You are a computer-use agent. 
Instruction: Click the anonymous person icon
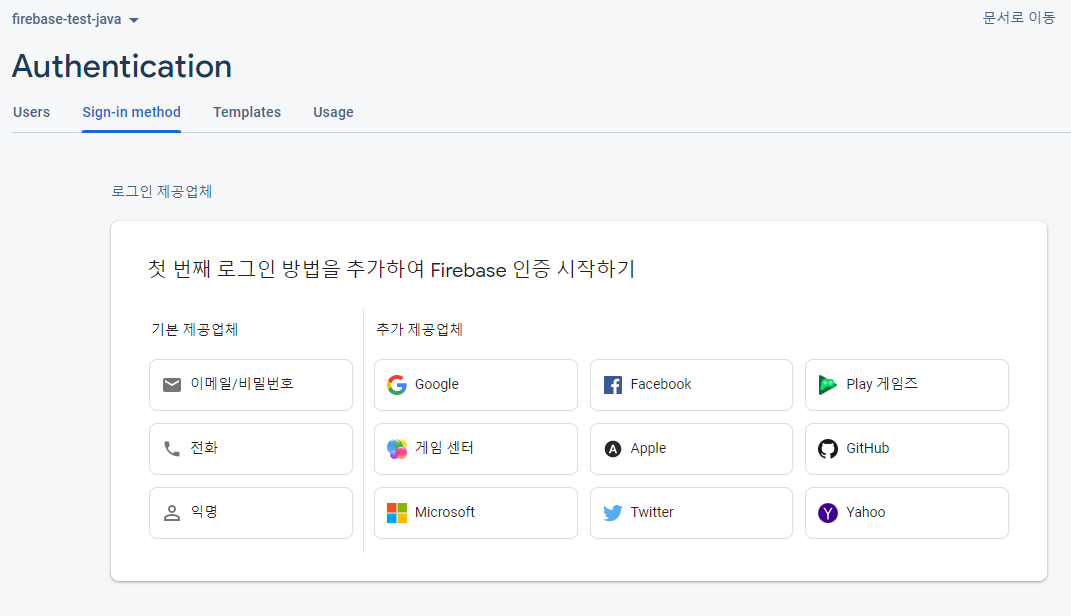[172, 513]
